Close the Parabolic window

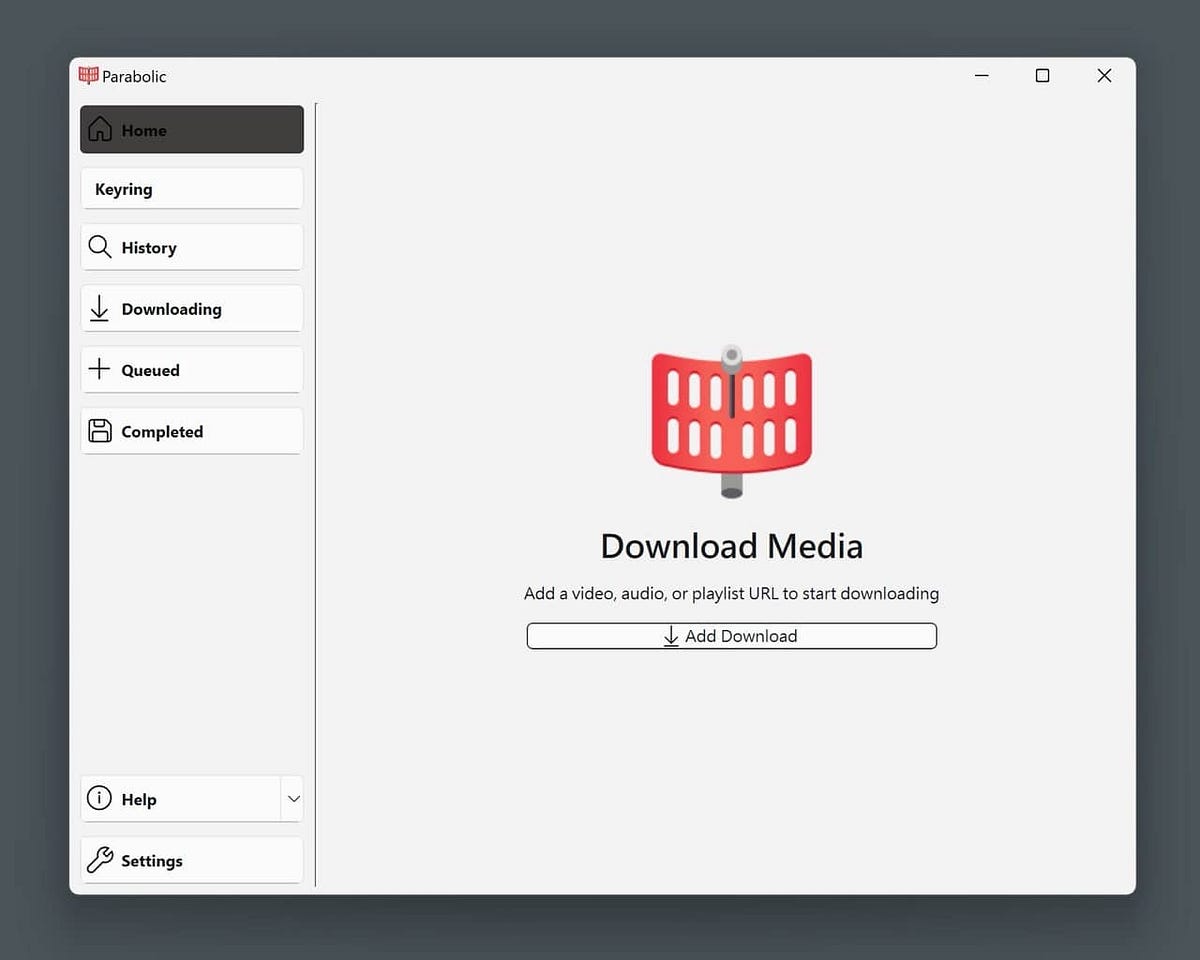tap(1104, 76)
